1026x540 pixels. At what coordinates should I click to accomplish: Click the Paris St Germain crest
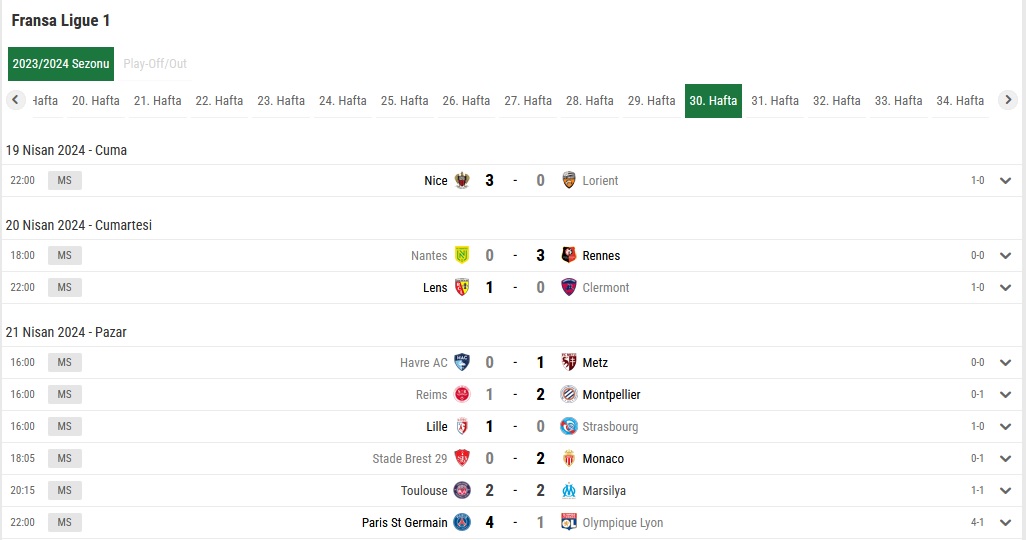click(x=462, y=522)
